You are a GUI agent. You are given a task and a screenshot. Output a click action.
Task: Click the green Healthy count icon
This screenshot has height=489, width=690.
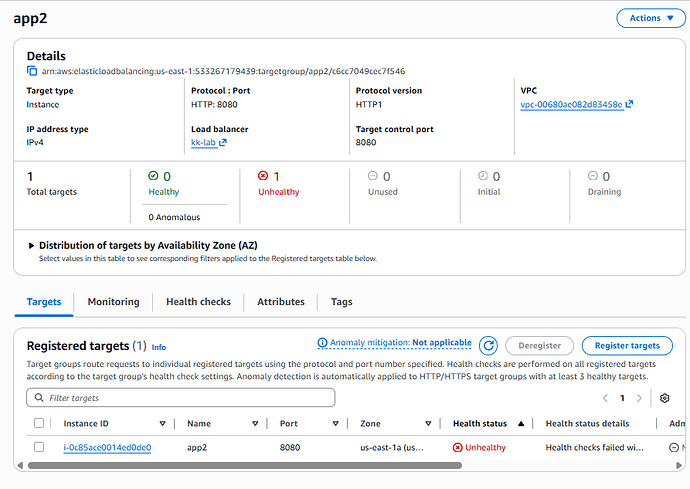(153, 176)
